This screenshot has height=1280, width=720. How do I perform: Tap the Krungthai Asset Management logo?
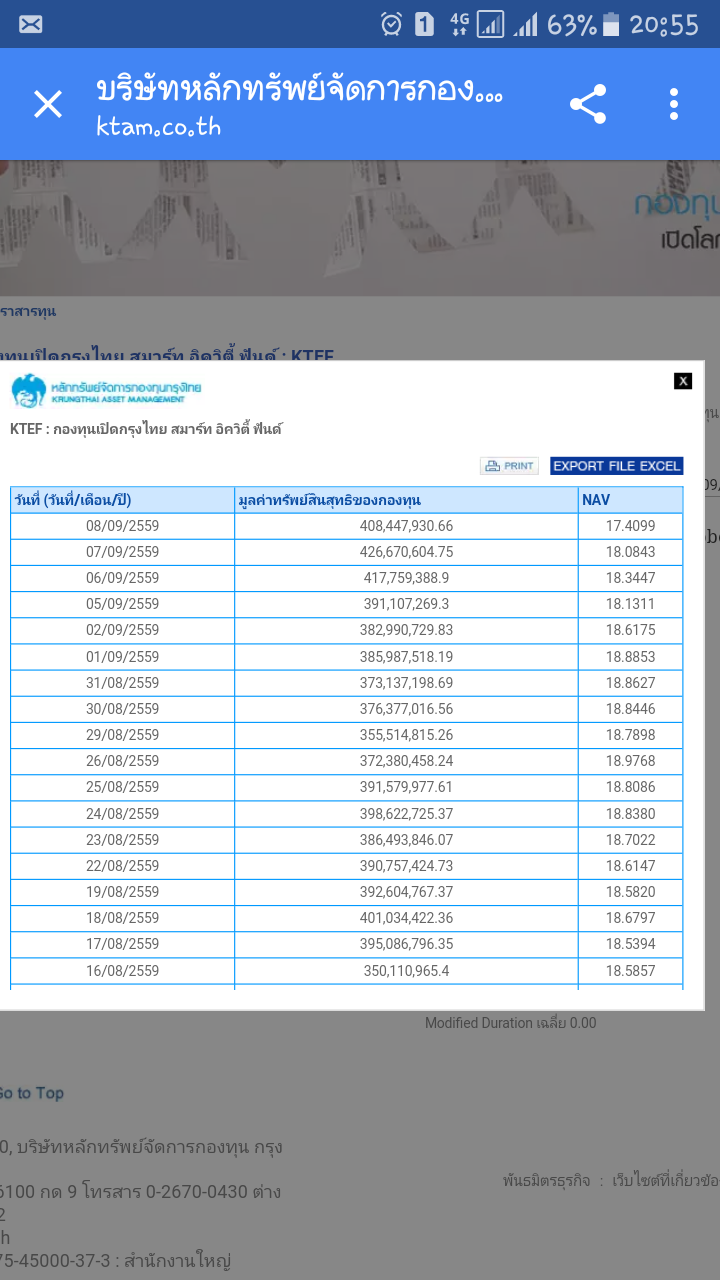106,391
